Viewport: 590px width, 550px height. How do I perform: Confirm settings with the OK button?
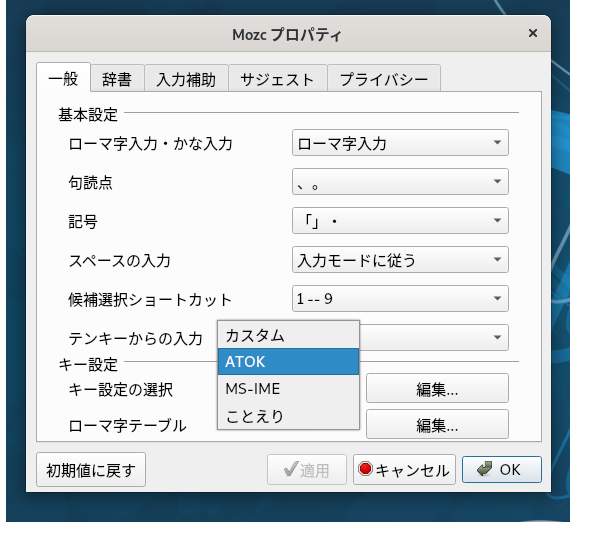[502, 470]
